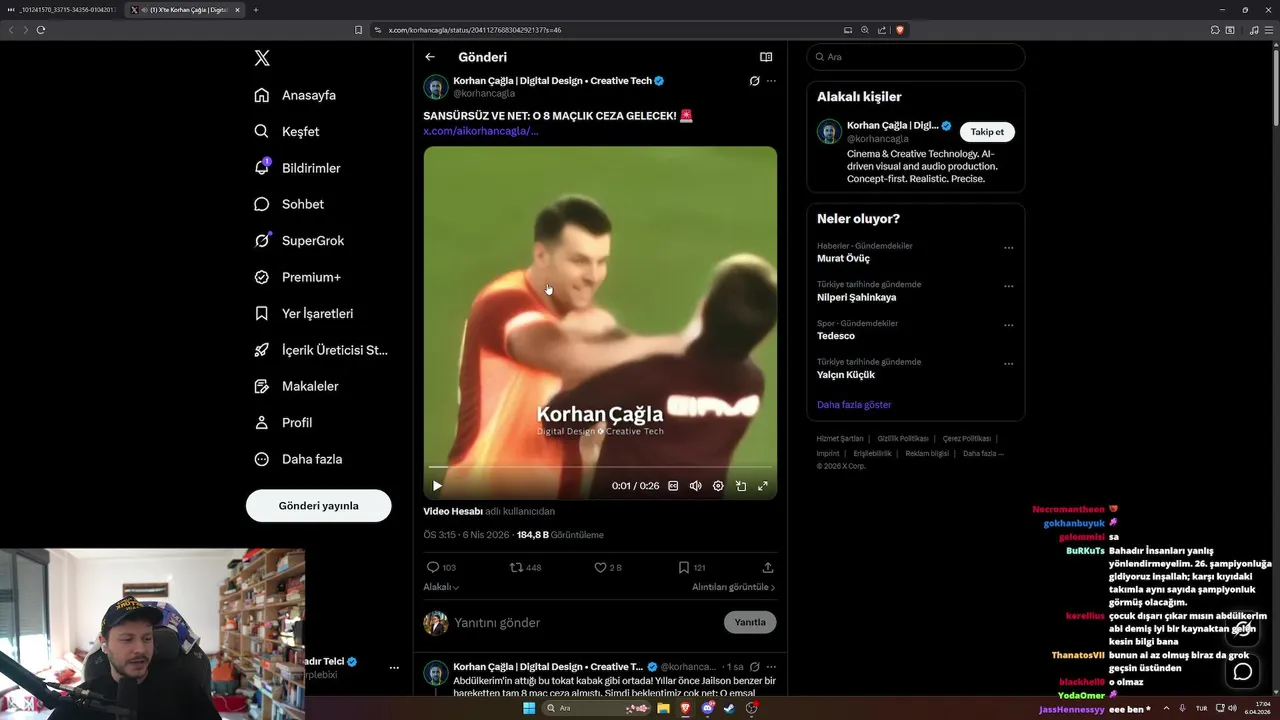
Task: Click the Yer İşaretleri bookmark icon
Action: 262,313
